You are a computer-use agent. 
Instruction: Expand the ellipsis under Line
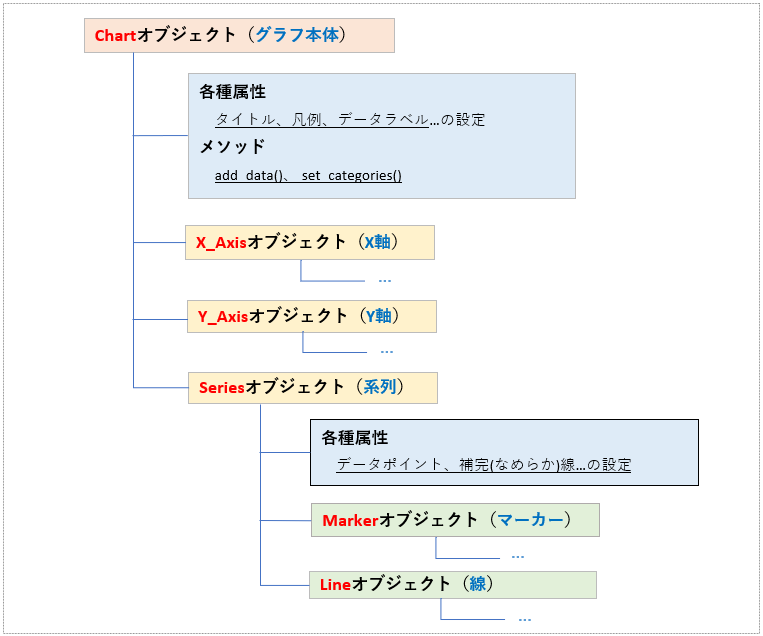click(524, 618)
